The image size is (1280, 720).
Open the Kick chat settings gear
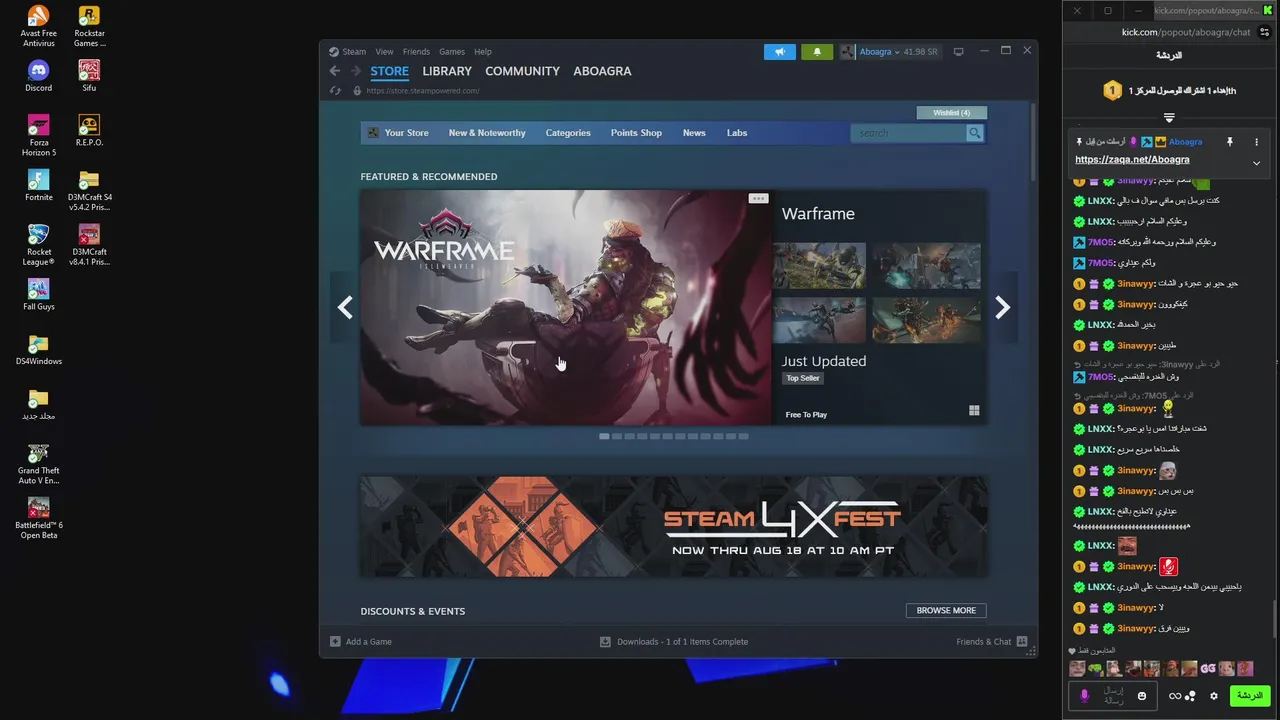pyautogui.click(x=1214, y=696)
